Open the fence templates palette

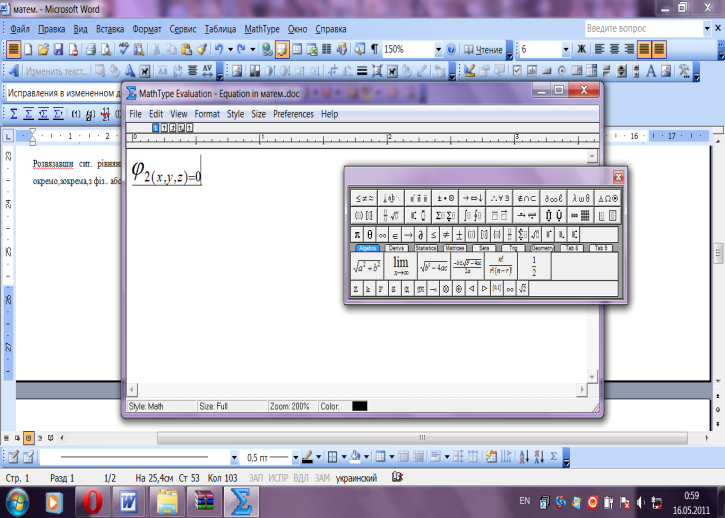[x=364, y=216]
